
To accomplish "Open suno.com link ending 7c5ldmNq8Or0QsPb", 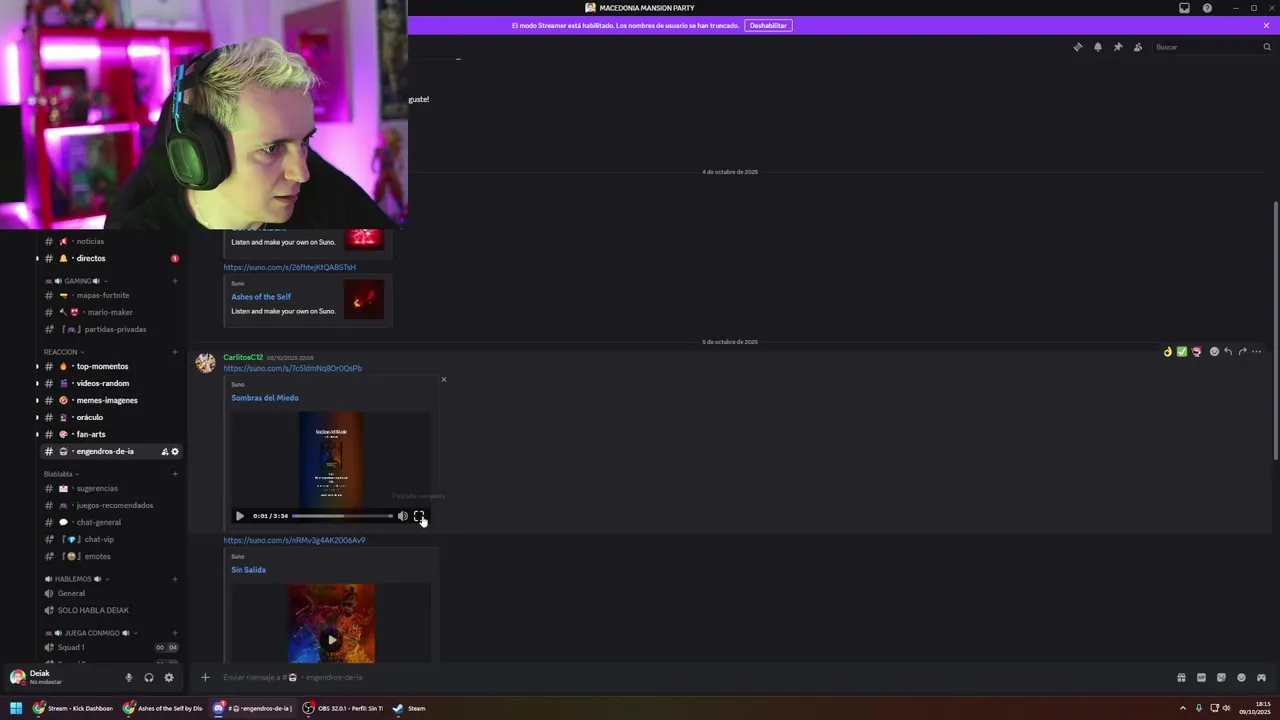I will tap(293, 368).
